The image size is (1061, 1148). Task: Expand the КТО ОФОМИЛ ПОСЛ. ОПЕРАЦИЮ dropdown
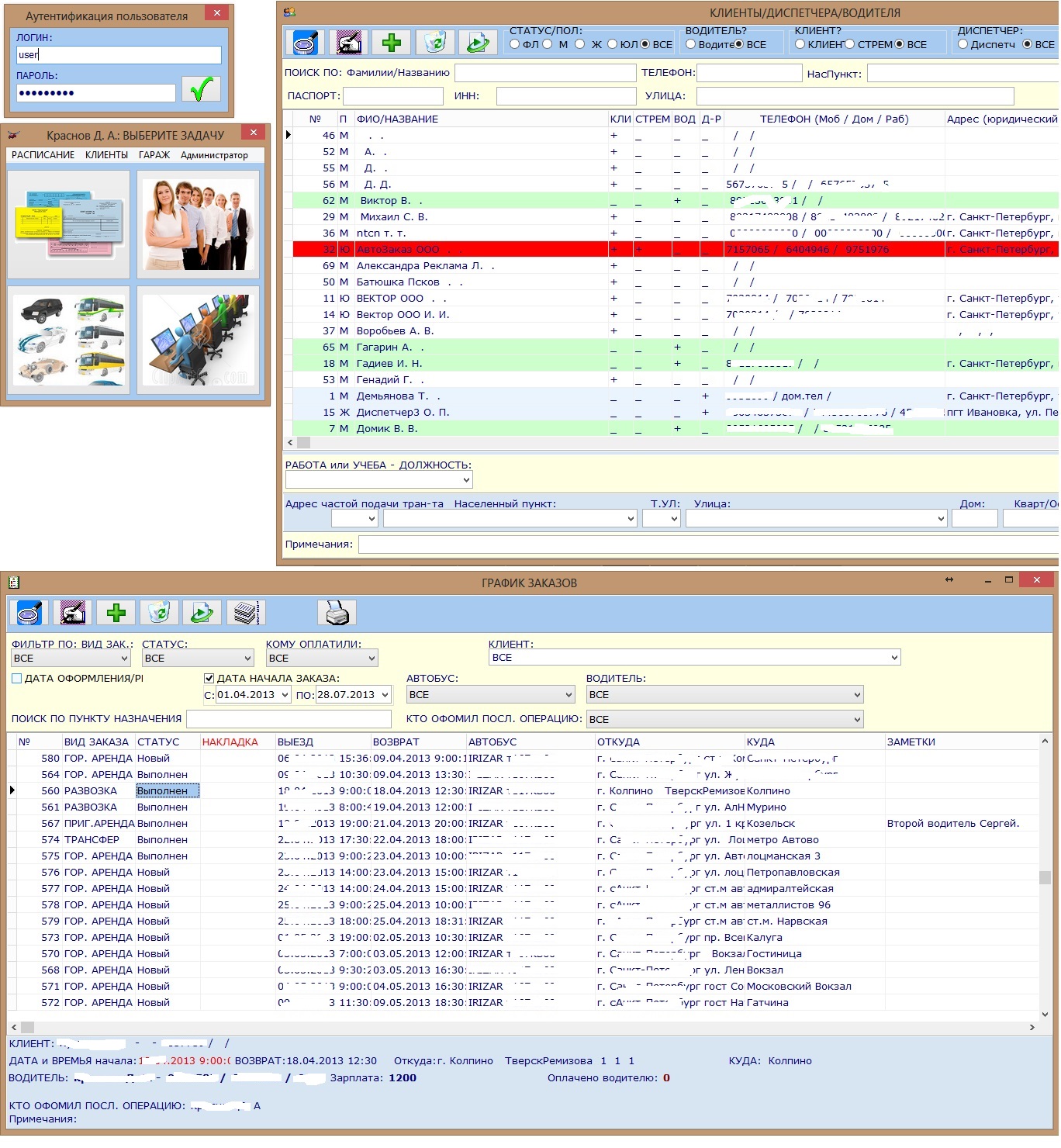725,720
